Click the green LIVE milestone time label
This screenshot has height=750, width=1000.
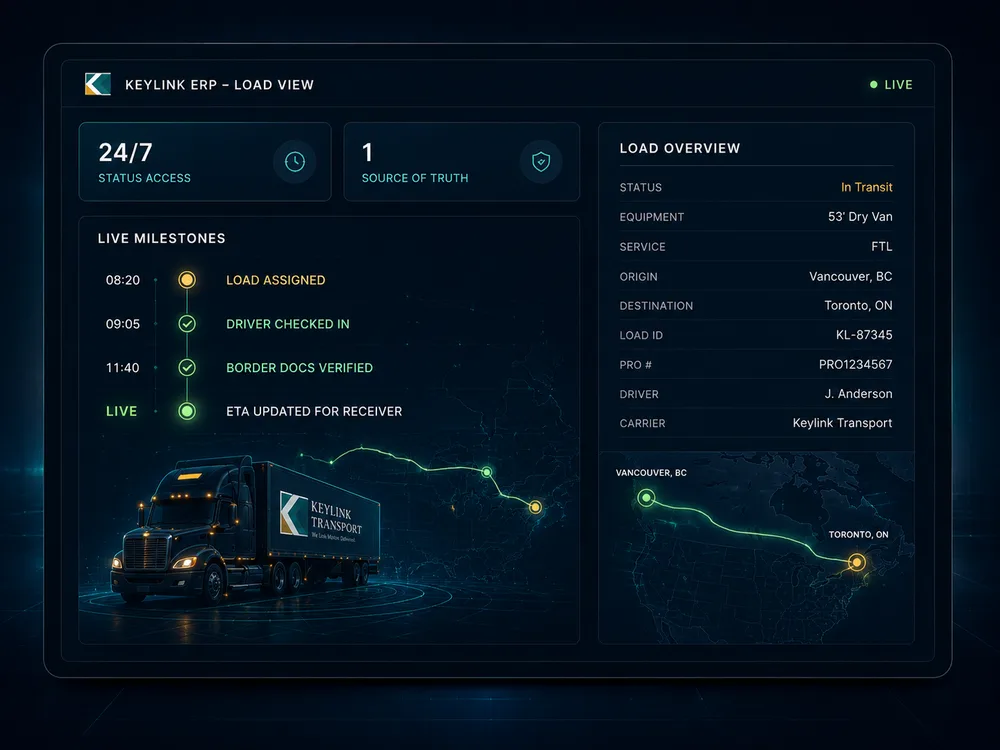tap(121, 411)
